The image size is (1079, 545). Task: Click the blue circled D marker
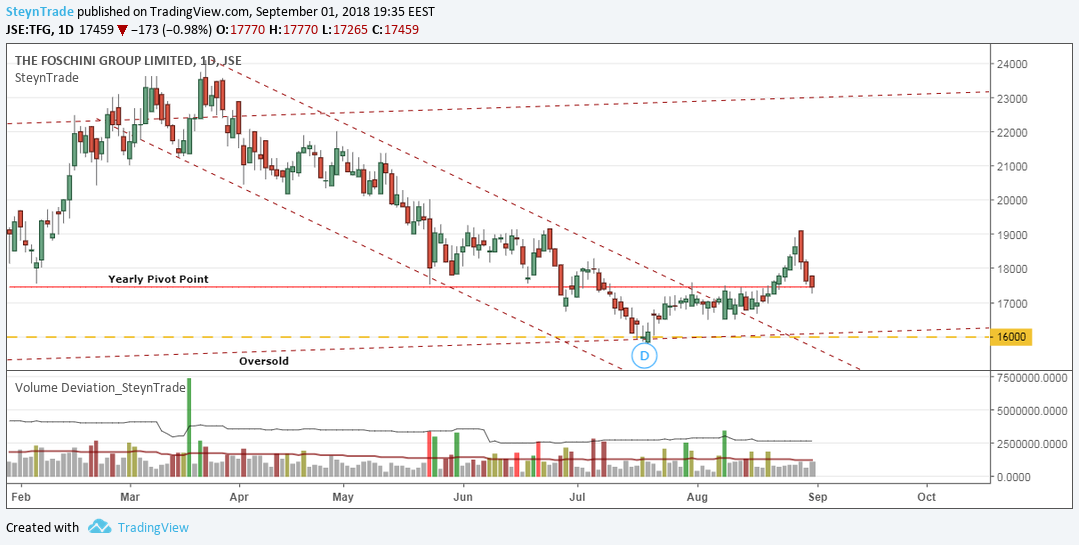pos(645,356)
